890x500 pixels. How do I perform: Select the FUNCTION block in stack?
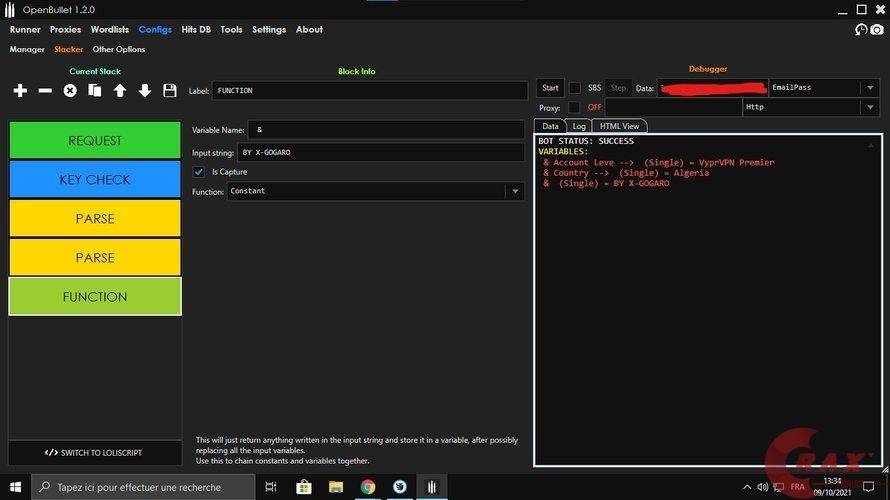pyautogui.click(x=95, y=297)
